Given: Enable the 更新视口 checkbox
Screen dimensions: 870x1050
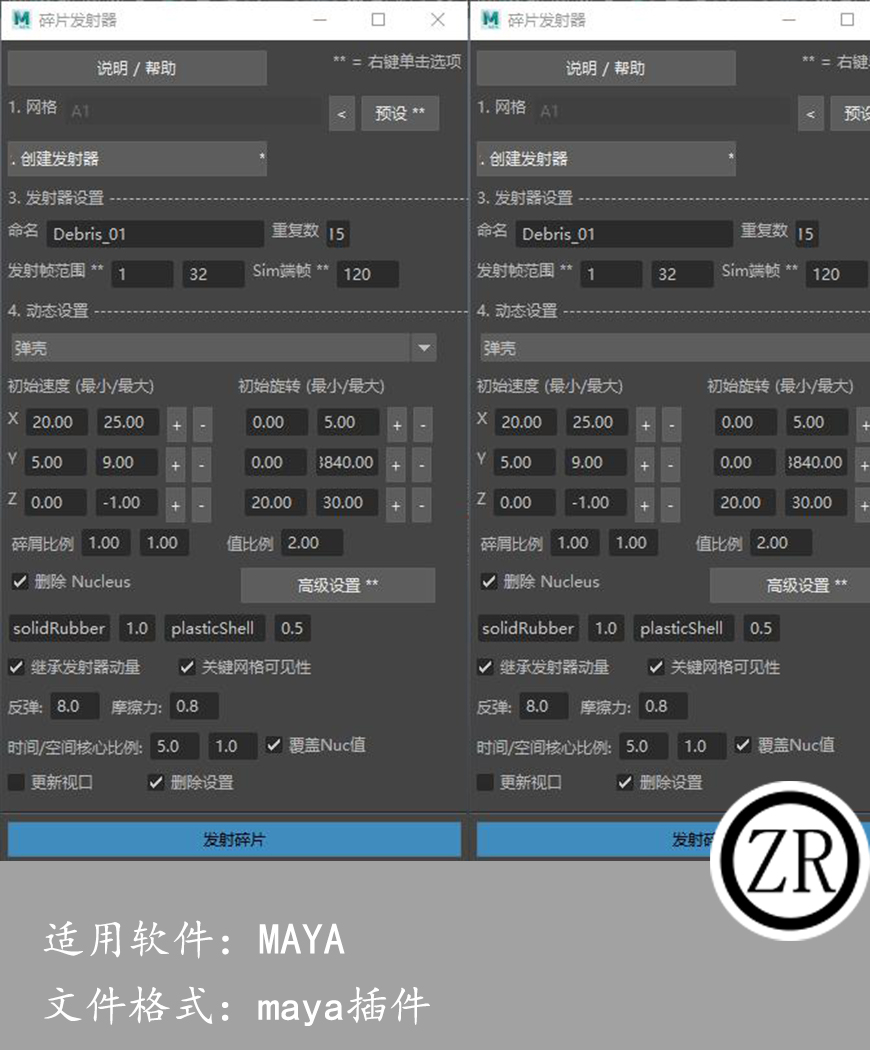Looking at the screenshot, I should (14, 782).
